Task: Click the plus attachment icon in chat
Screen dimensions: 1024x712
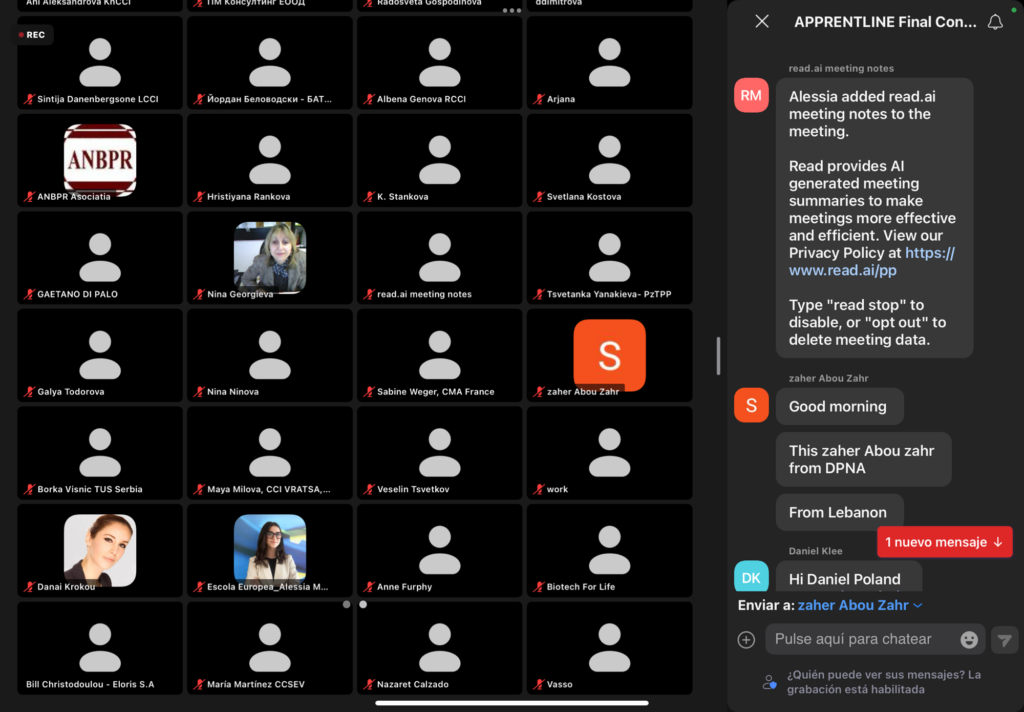Action: point(746,640)
